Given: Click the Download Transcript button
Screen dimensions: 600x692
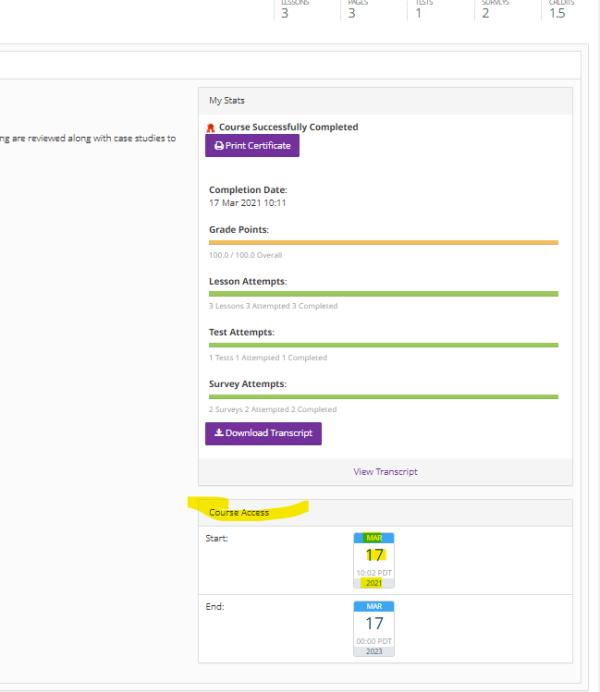Looking at the screenshot, I should [263, 433].
